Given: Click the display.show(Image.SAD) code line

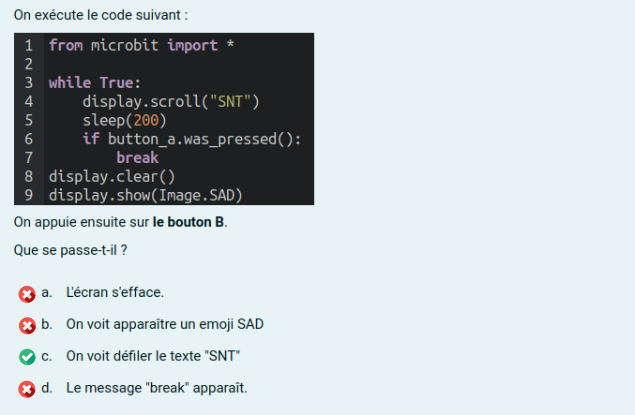Looking at the screenshot, I should pyautogui.click(x=145, y=195).
